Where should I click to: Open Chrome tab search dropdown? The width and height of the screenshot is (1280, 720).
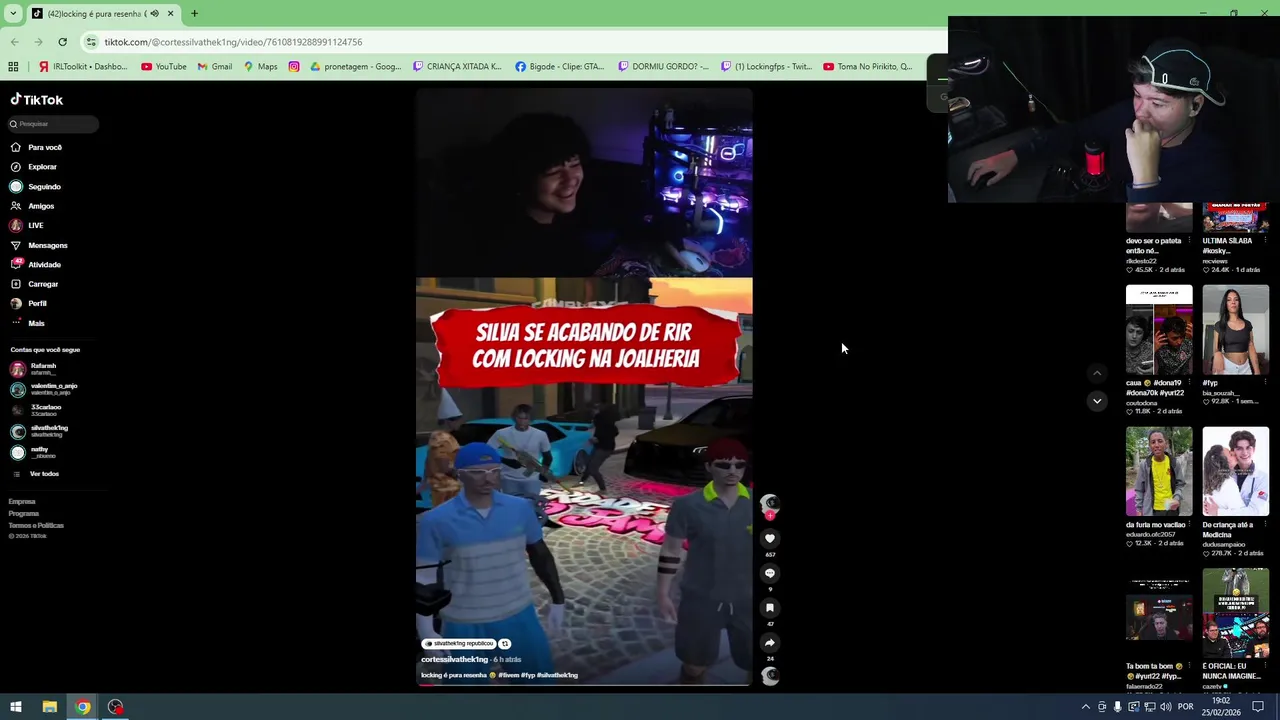pos(13,14)
